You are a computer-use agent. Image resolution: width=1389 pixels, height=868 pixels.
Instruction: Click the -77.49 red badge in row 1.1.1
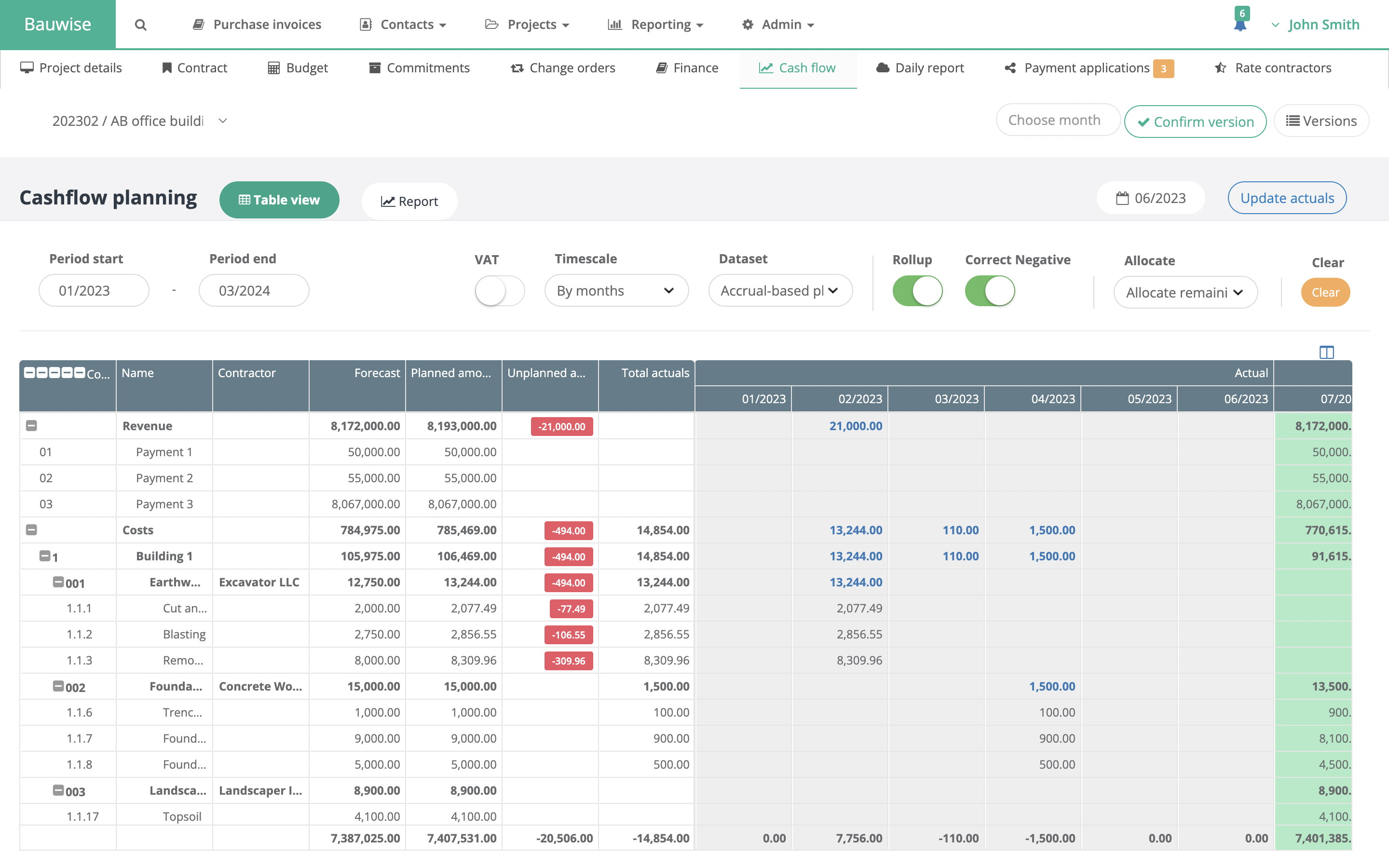click(x=571, y=609)
